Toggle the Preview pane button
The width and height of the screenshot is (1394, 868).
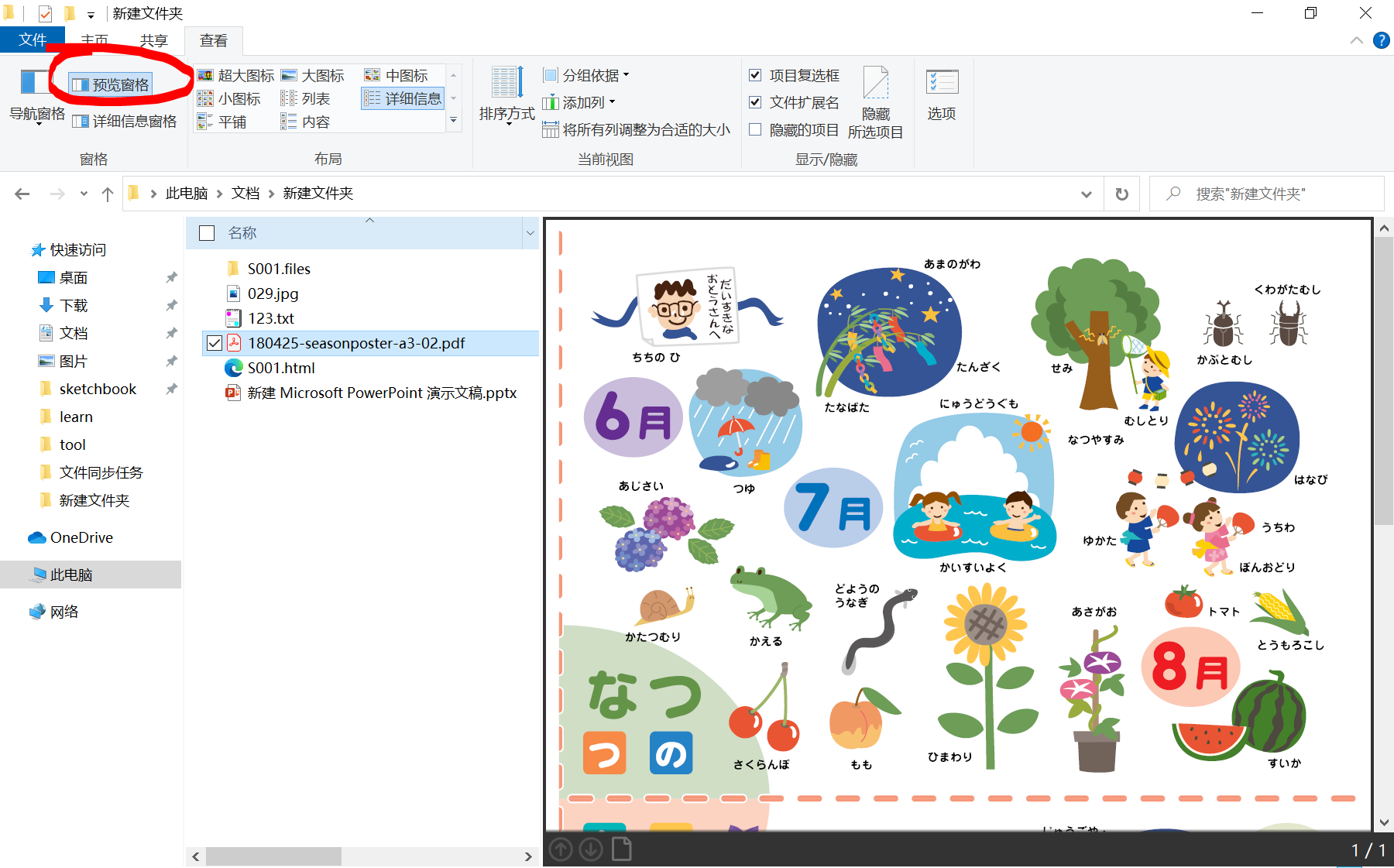pos(111,84)
